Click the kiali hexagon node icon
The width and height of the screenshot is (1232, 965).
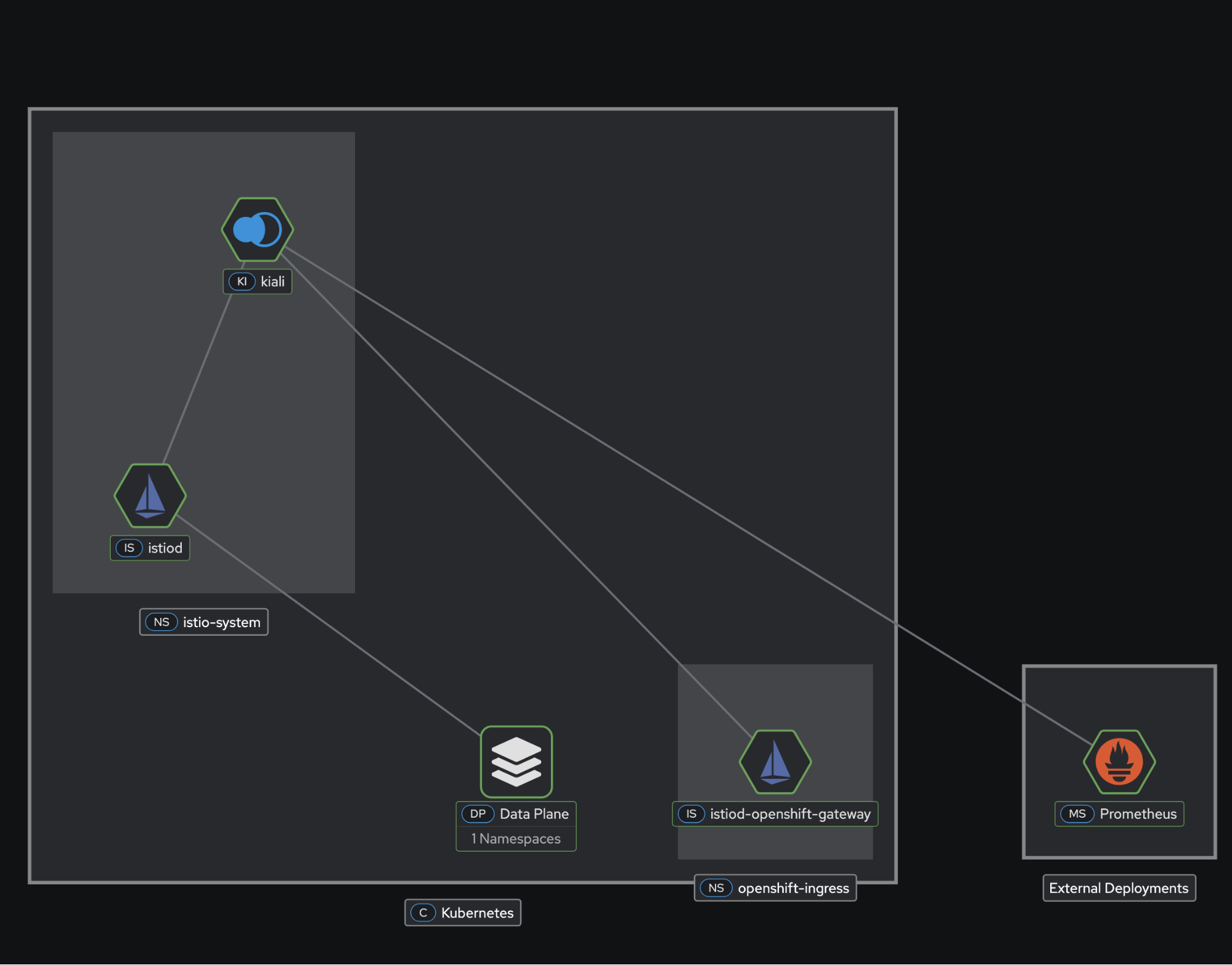[258, 229]
